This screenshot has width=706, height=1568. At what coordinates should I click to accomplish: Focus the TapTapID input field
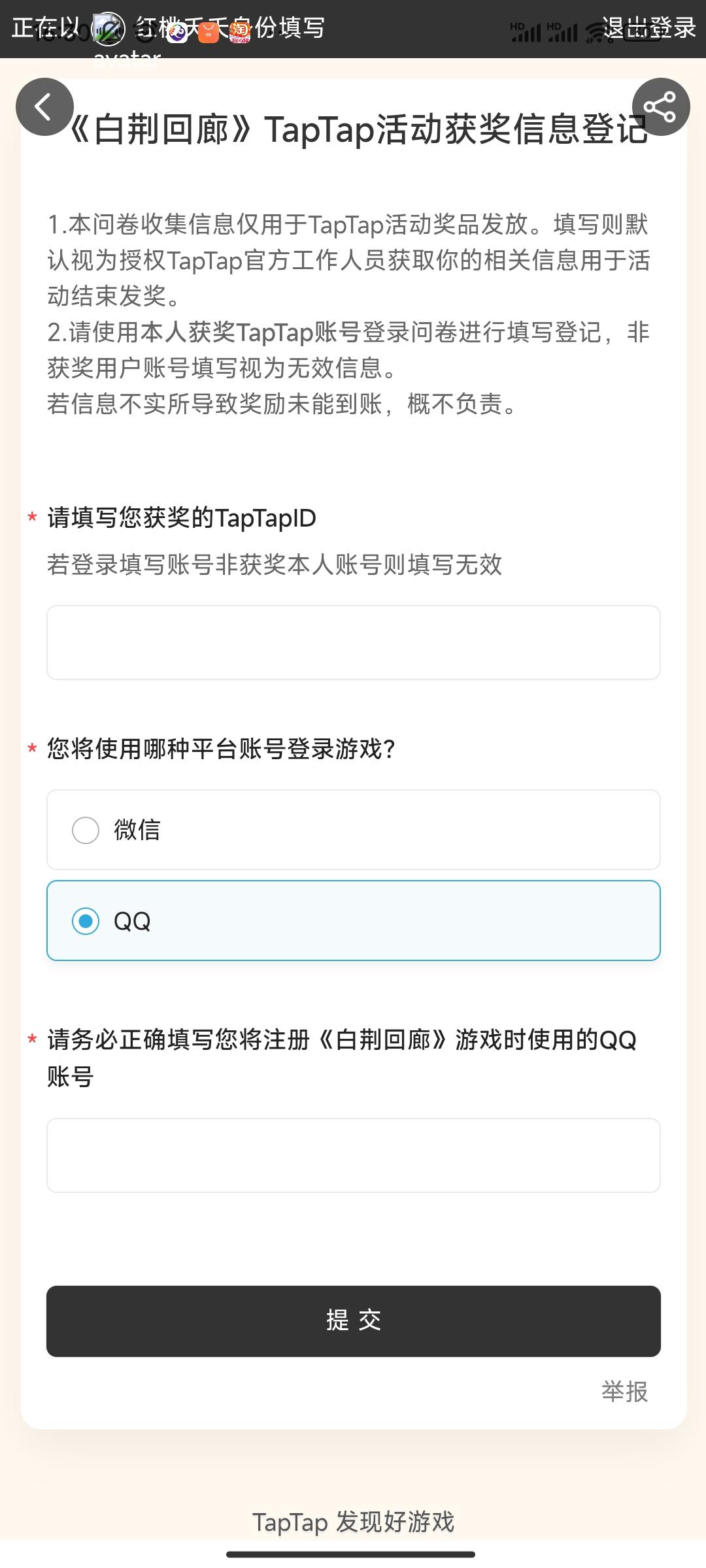pos(353,642)
